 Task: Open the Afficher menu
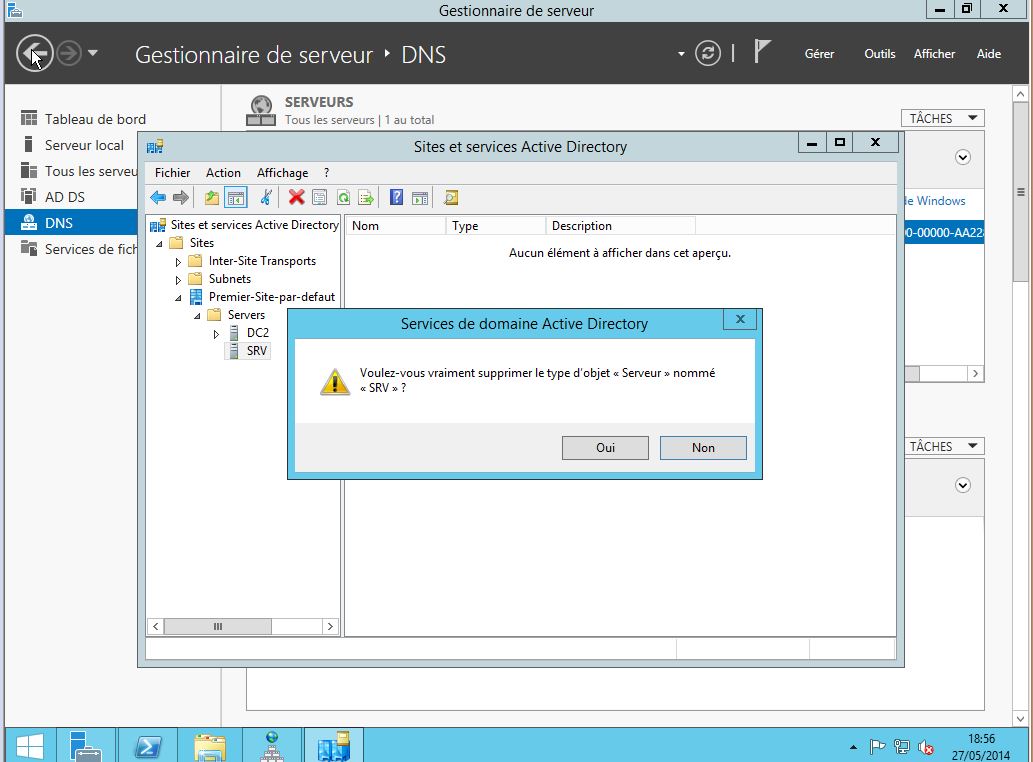pos(934,53)
